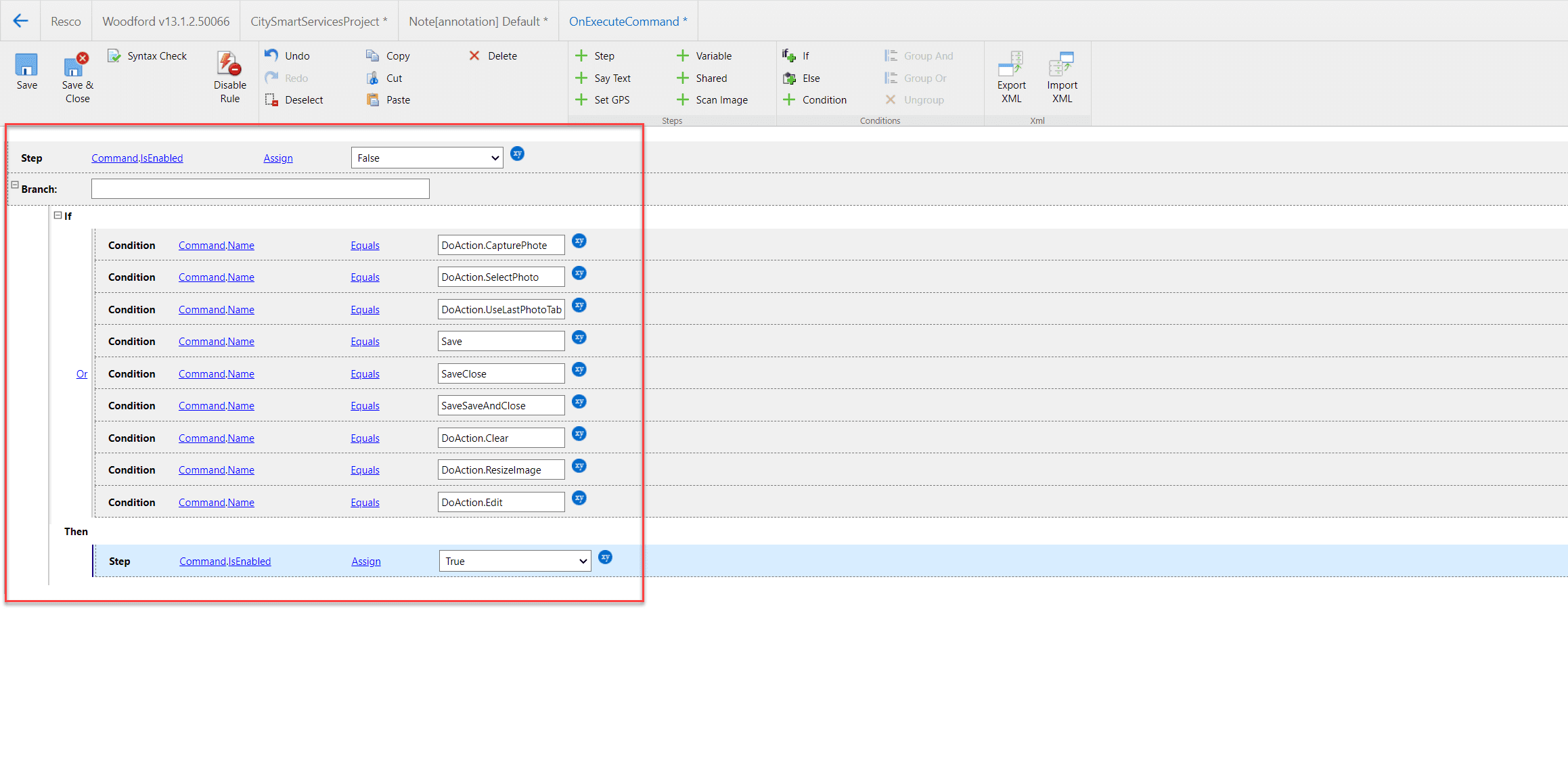Screen dimensions: 1568x778
Task: Insert an Else block
Action: coord(801,78)
